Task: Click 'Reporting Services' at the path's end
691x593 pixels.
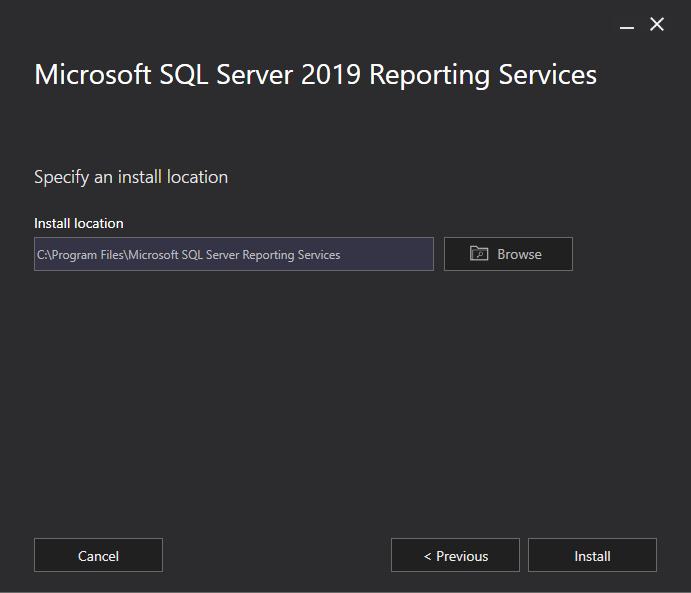Action: click(290, 255)
